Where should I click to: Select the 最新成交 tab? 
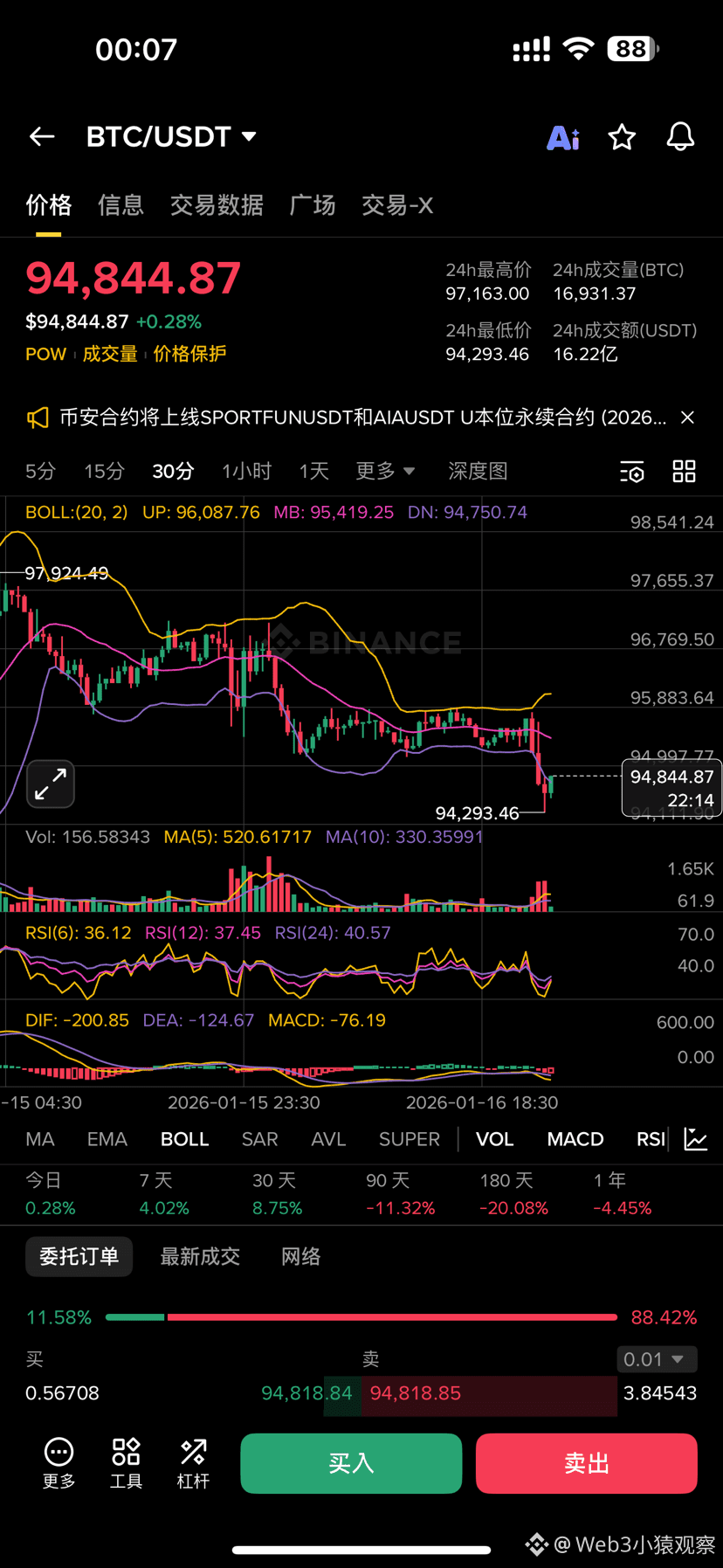(200, 1256)
